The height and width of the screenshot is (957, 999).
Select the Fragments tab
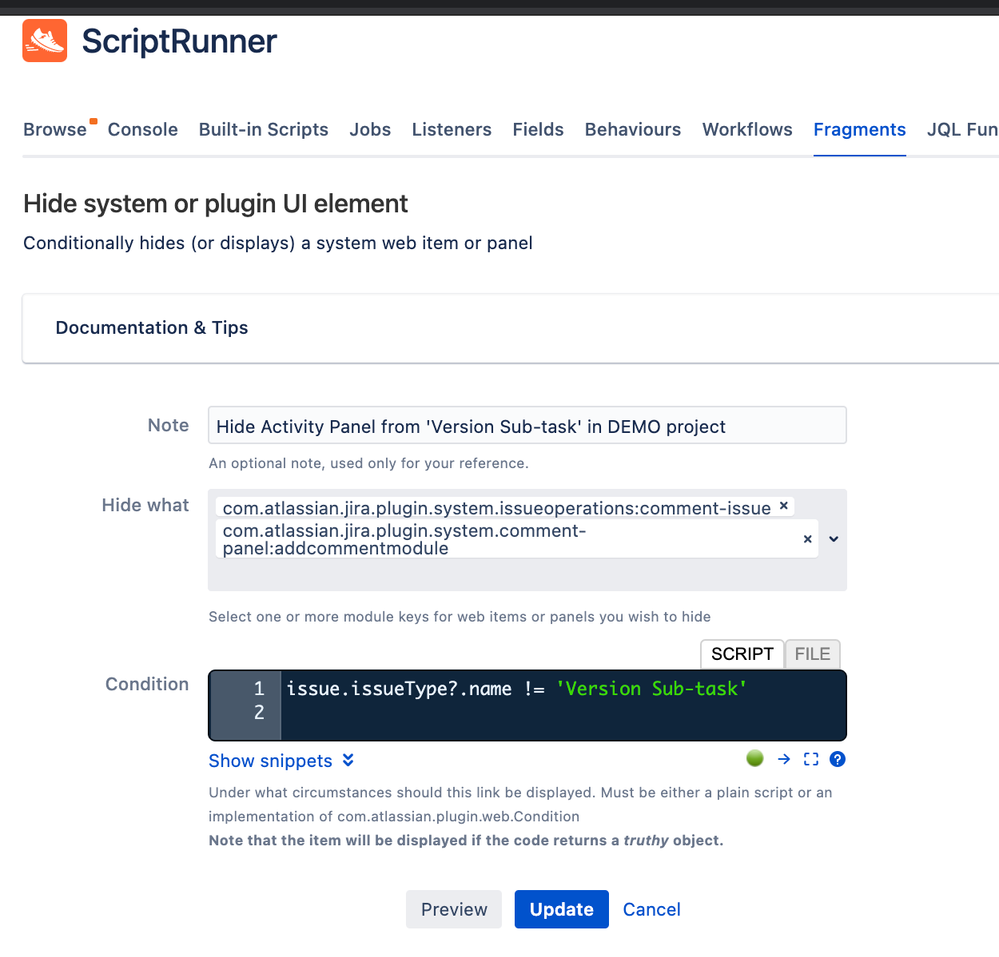tap(859, 129)
